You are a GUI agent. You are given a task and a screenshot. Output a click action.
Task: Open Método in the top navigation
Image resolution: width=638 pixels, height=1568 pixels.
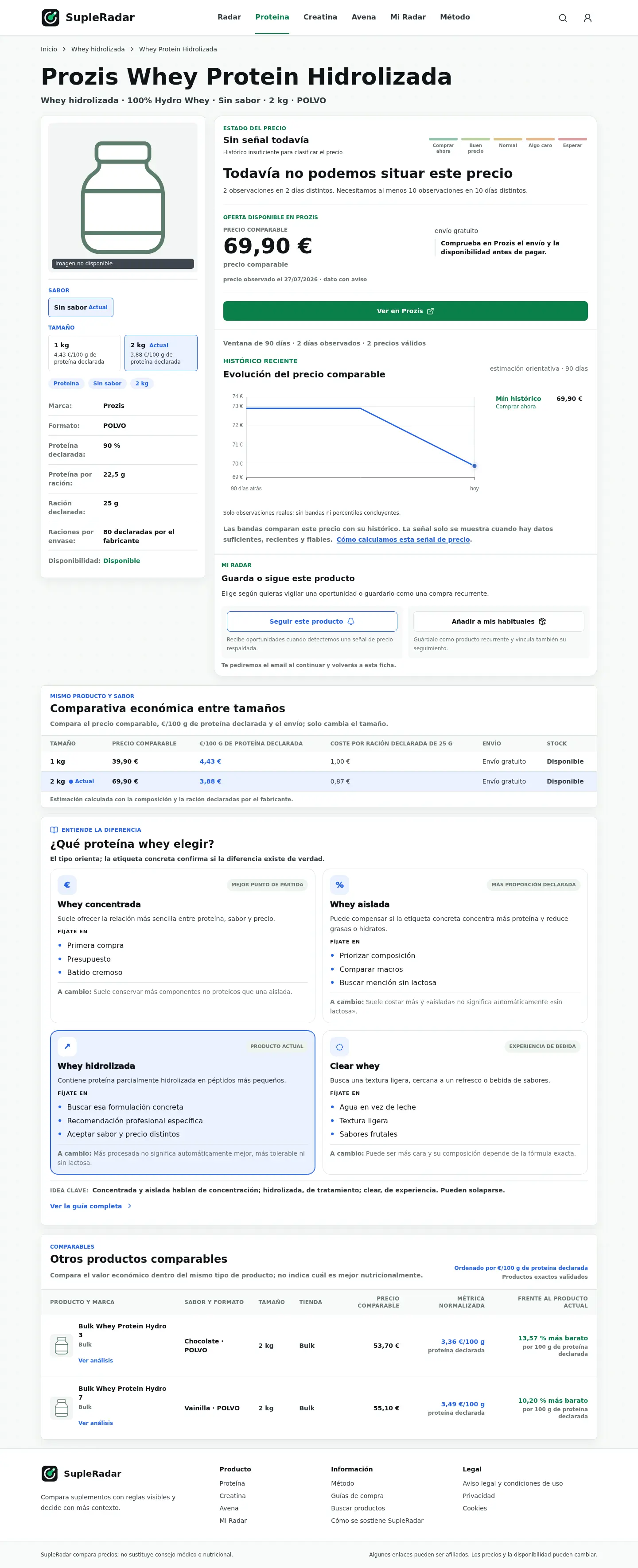(455, 17)
